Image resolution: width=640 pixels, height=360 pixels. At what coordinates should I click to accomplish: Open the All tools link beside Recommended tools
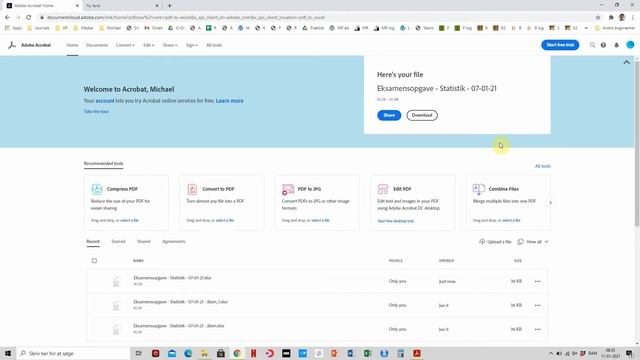pyautogui.click(x=542, y=166)
